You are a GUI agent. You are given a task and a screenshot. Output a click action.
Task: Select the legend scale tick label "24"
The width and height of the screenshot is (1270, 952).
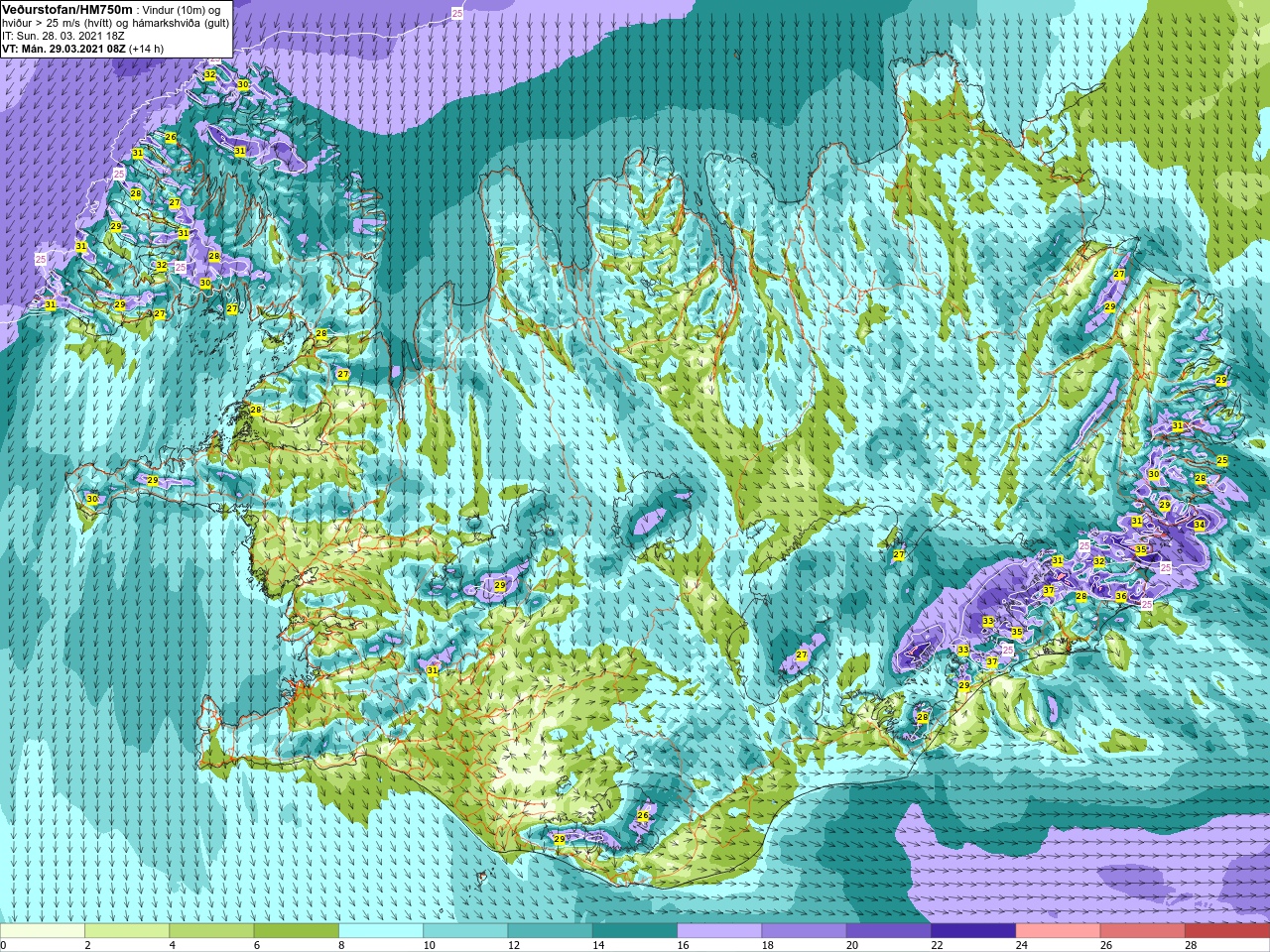1021,945
